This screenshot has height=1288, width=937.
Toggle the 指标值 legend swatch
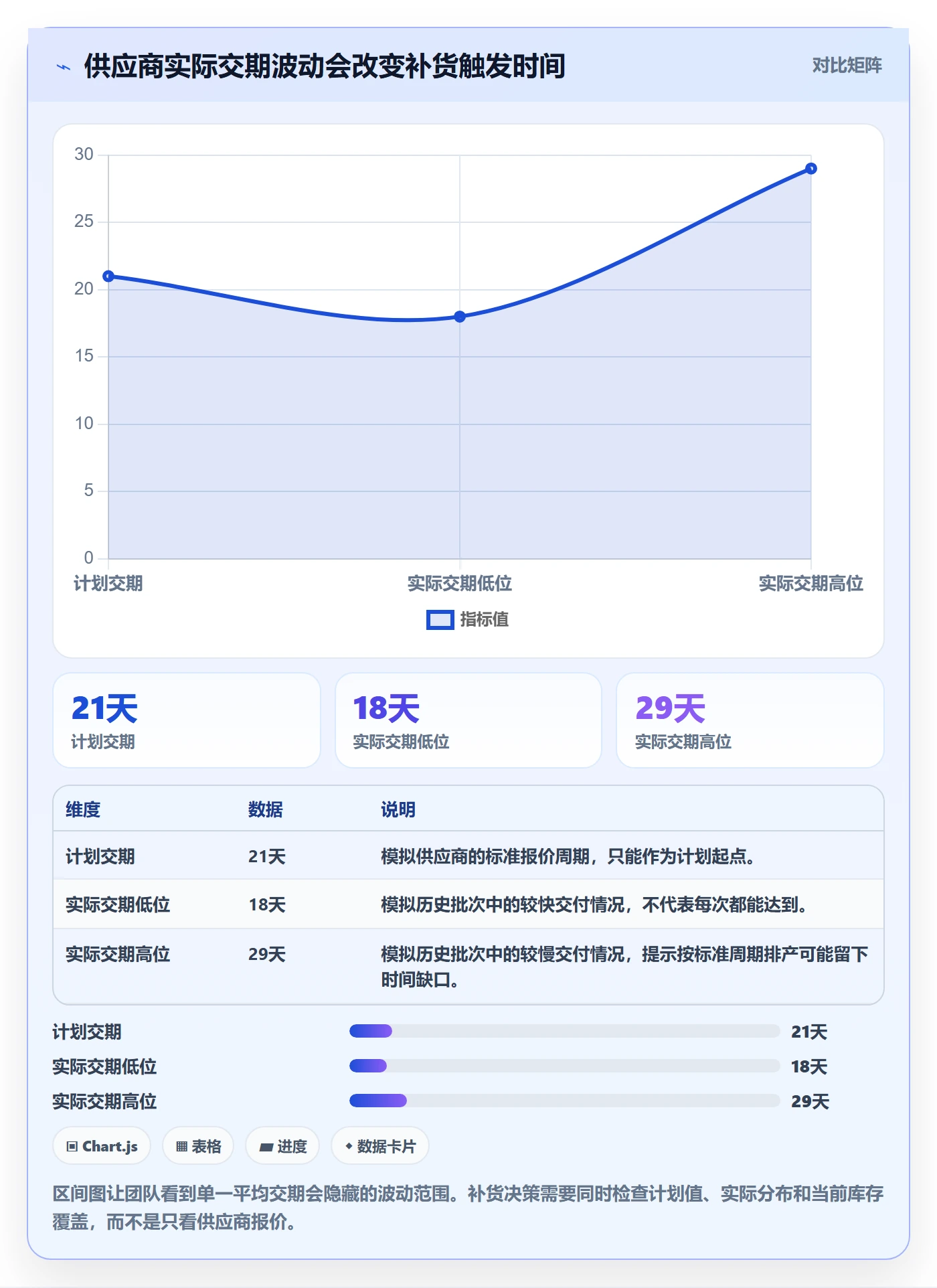click(440, 620)
